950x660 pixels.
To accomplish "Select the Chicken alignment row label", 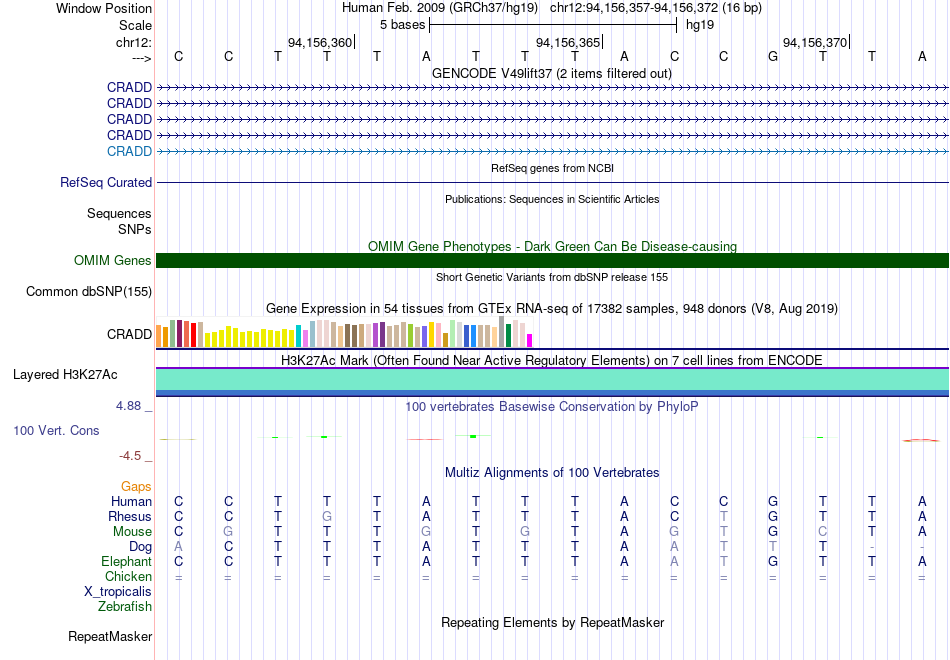I will click(128, 576).
